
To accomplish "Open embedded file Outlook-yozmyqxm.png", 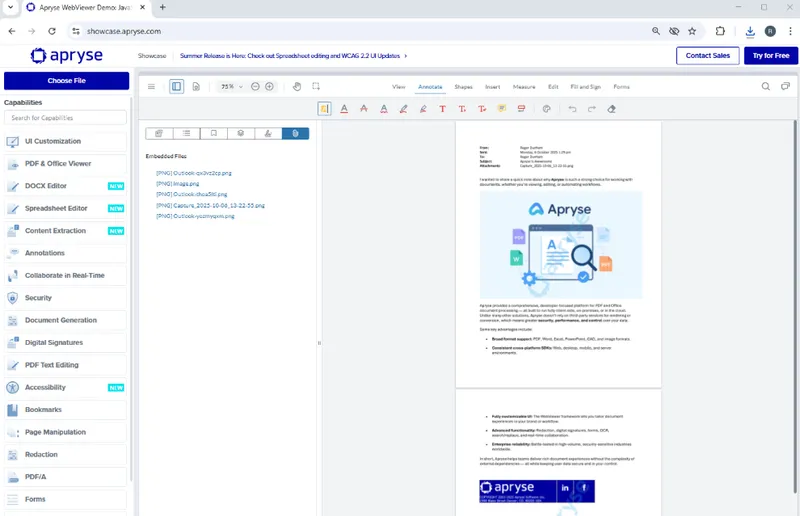I will click(x=195, y=216).
